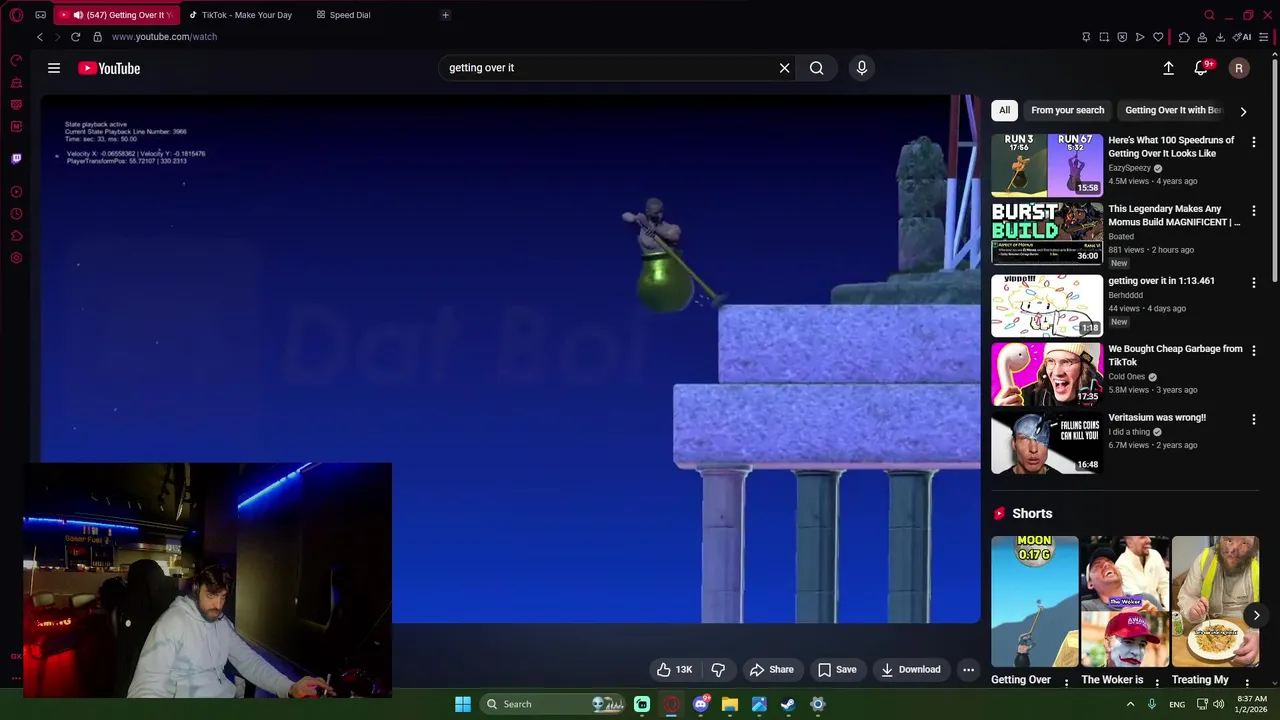Open Twitch in the Opera sidebar

(x=16, y=159)
